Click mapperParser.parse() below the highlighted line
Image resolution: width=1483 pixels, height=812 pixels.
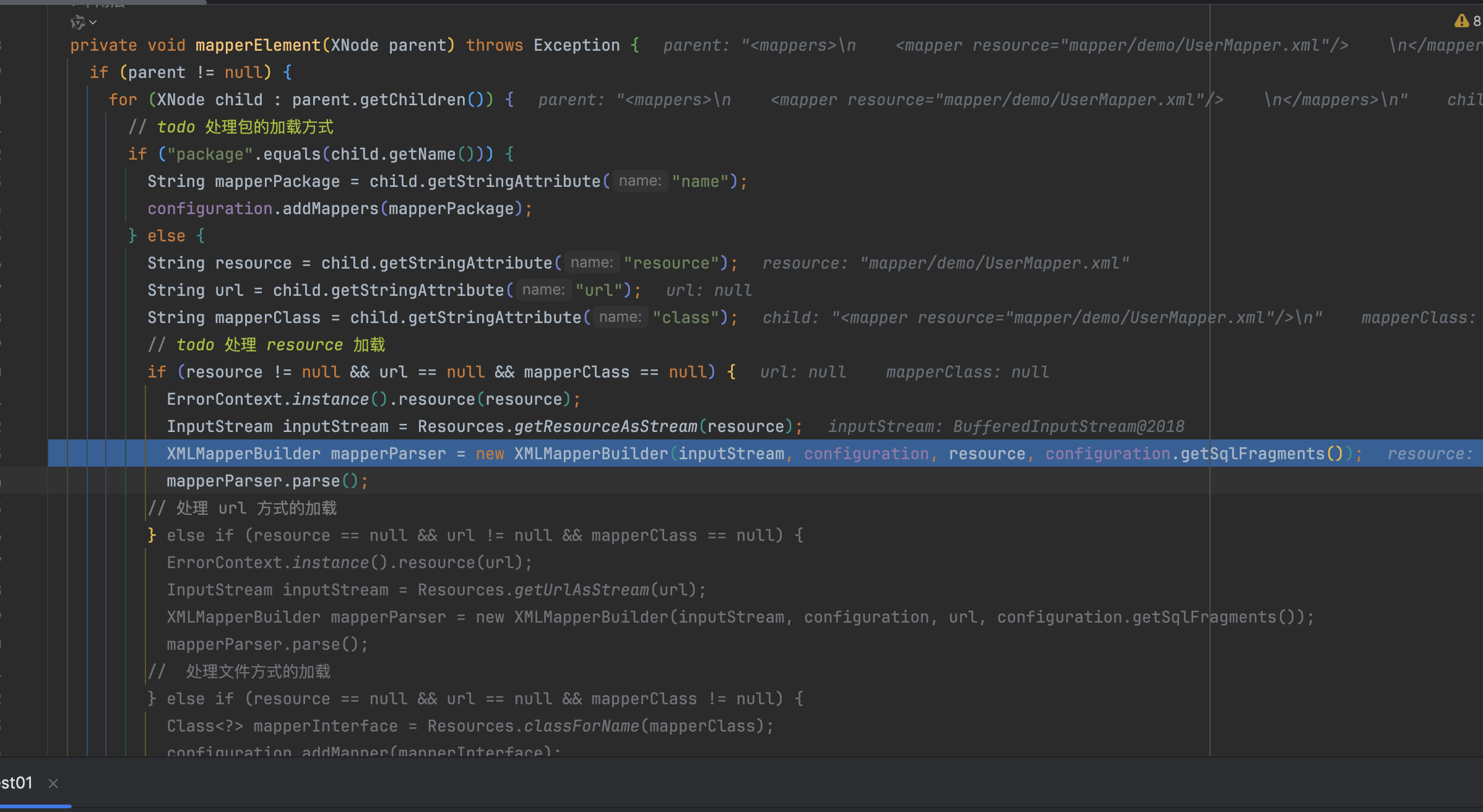tap(267, 481)
